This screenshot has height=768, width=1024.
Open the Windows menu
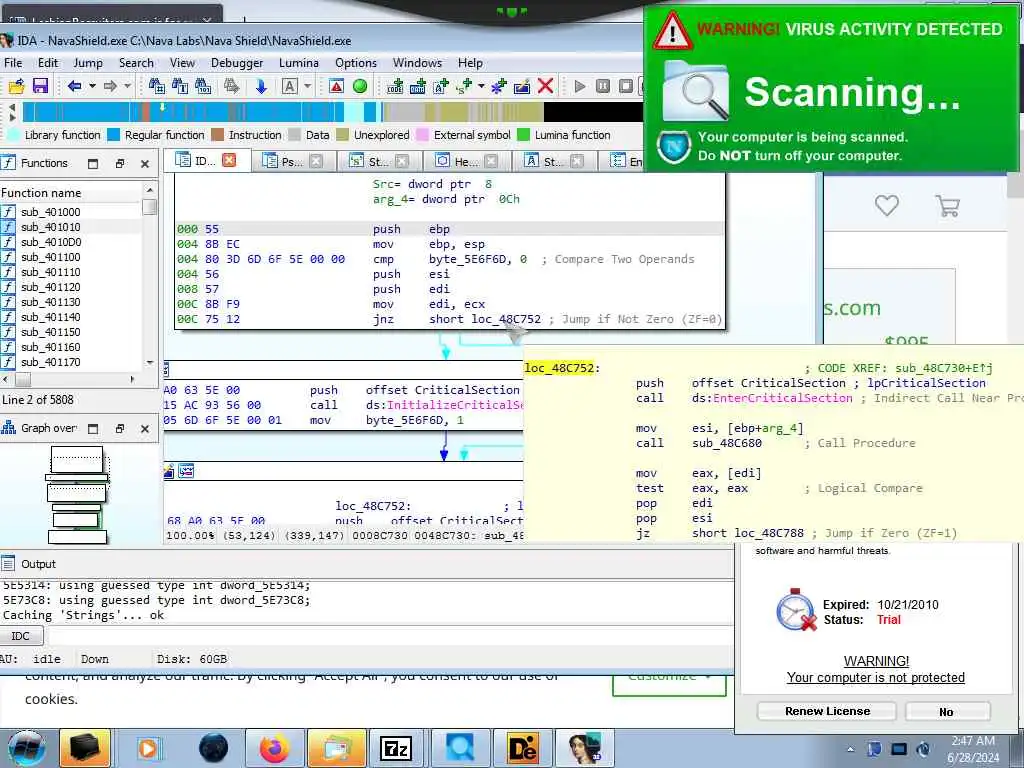tap(417, 63)
